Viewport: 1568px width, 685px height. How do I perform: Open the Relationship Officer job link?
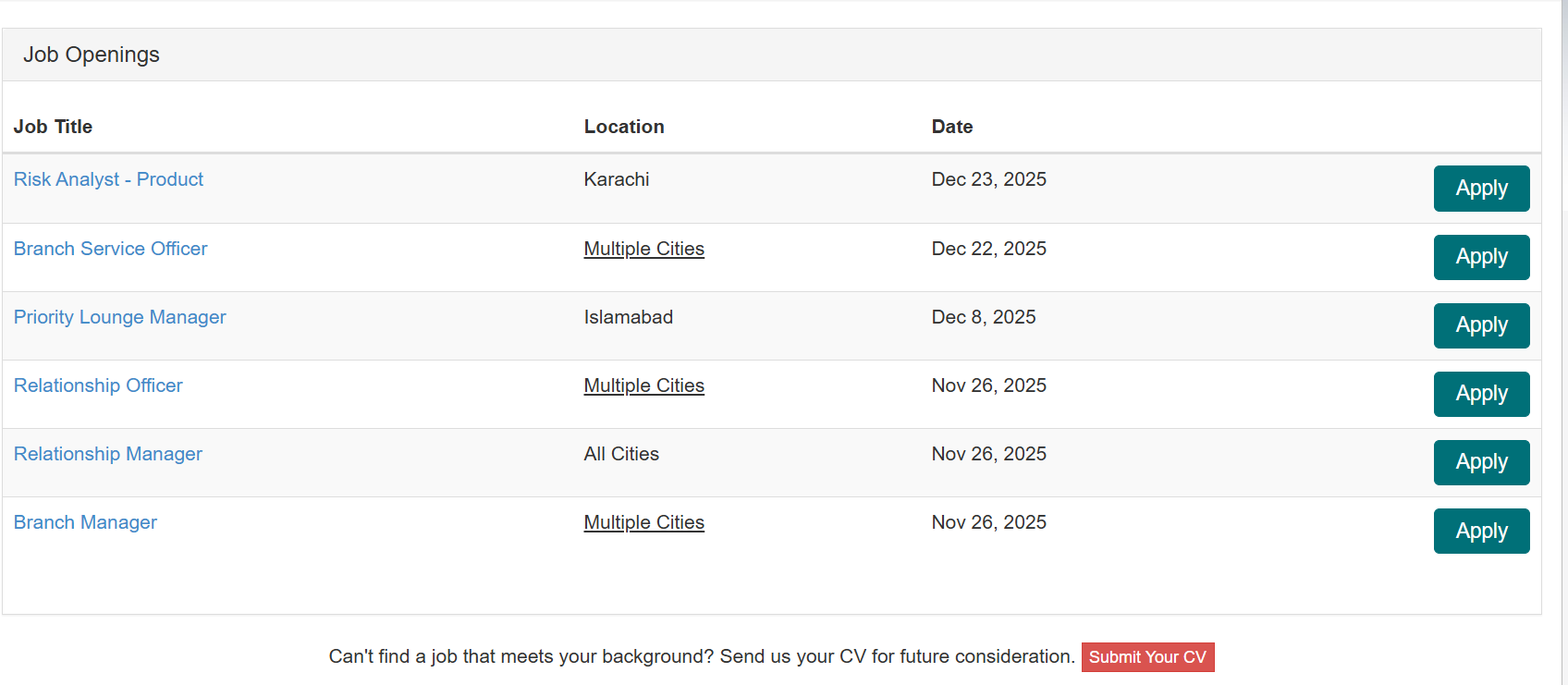point(98,385)
